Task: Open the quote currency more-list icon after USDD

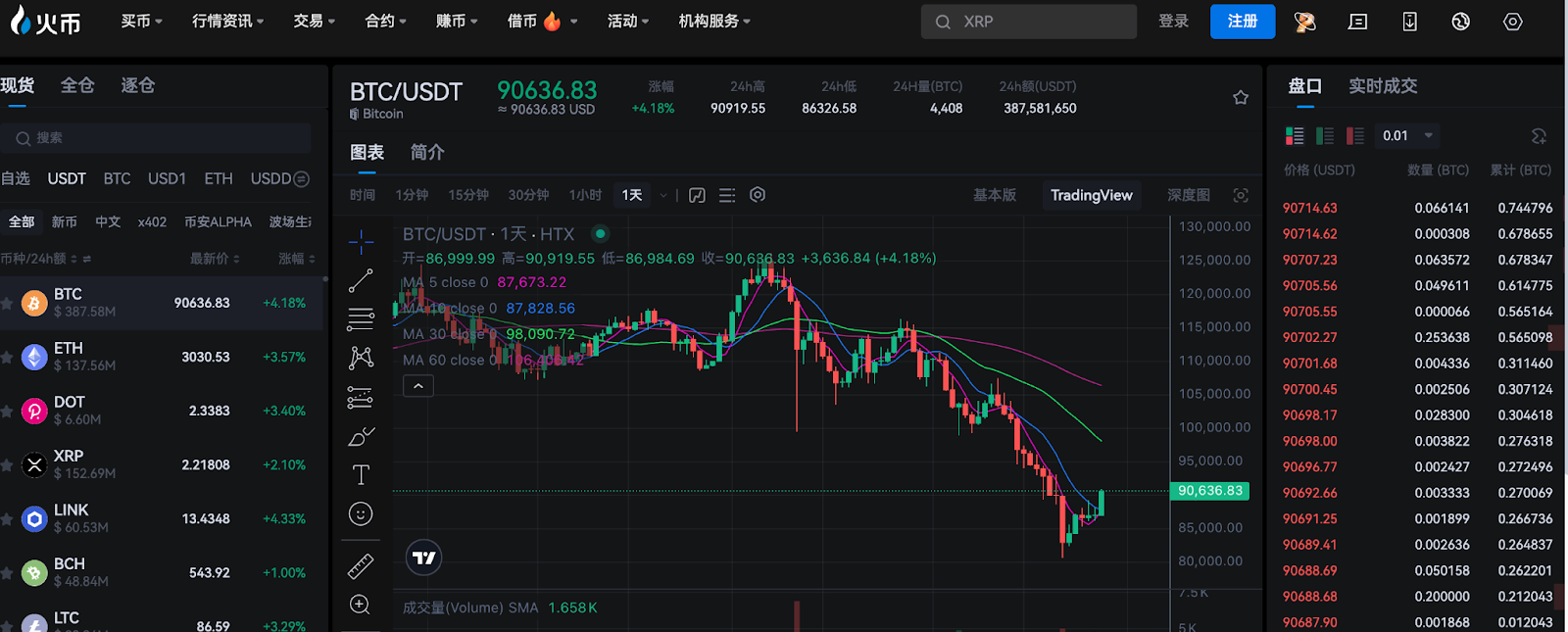Action: (302, 178)
